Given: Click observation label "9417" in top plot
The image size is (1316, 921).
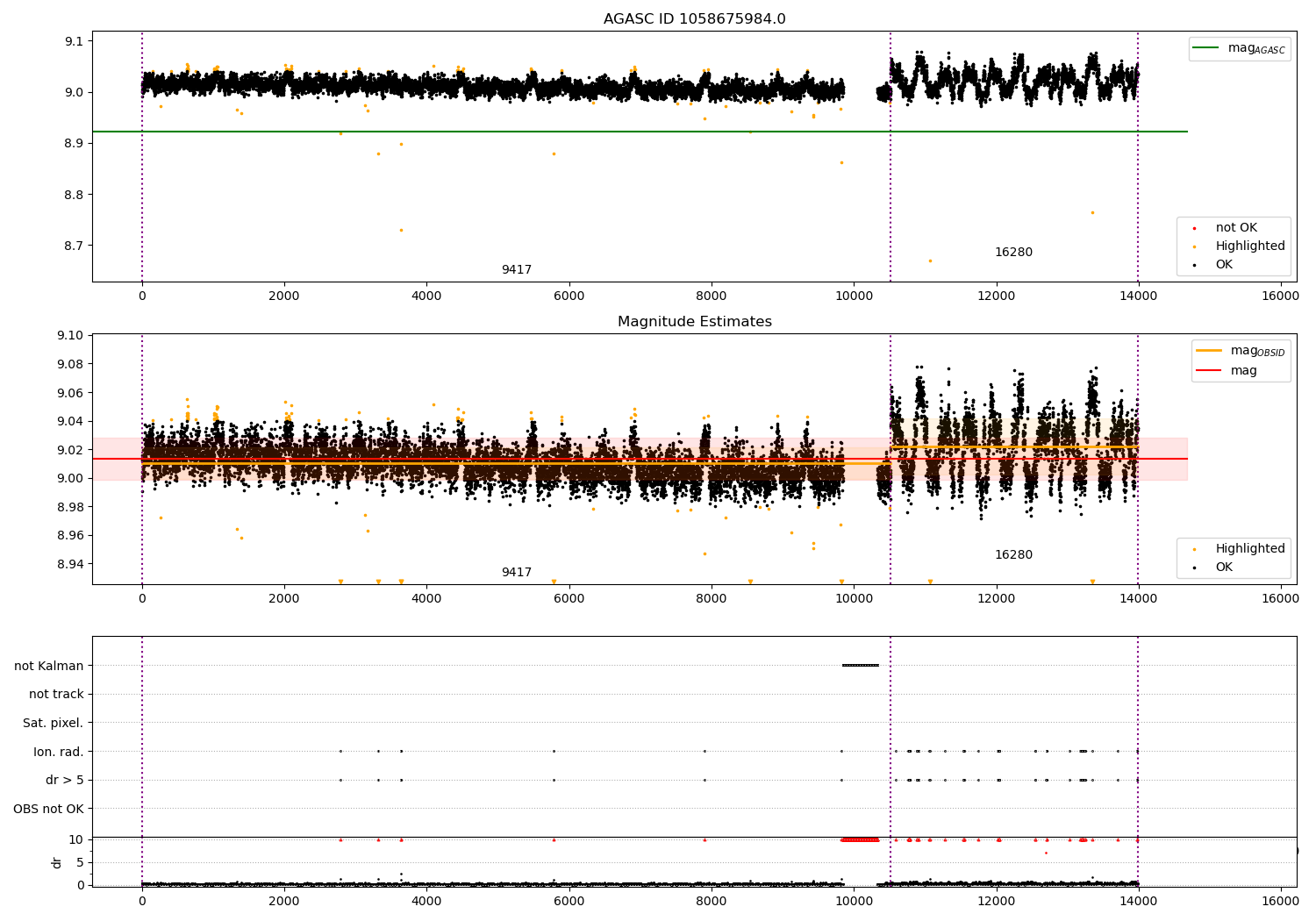Looking at the screenshot, I should tap(517, 270).
